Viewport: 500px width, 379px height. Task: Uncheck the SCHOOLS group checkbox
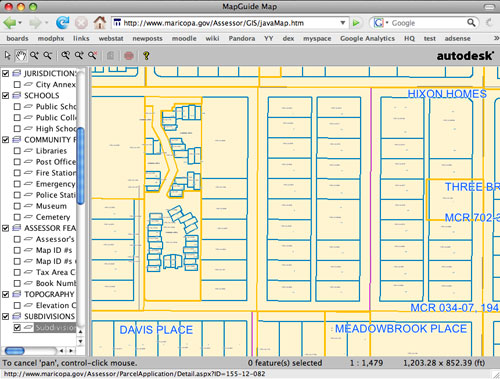(x=5, y=96)
